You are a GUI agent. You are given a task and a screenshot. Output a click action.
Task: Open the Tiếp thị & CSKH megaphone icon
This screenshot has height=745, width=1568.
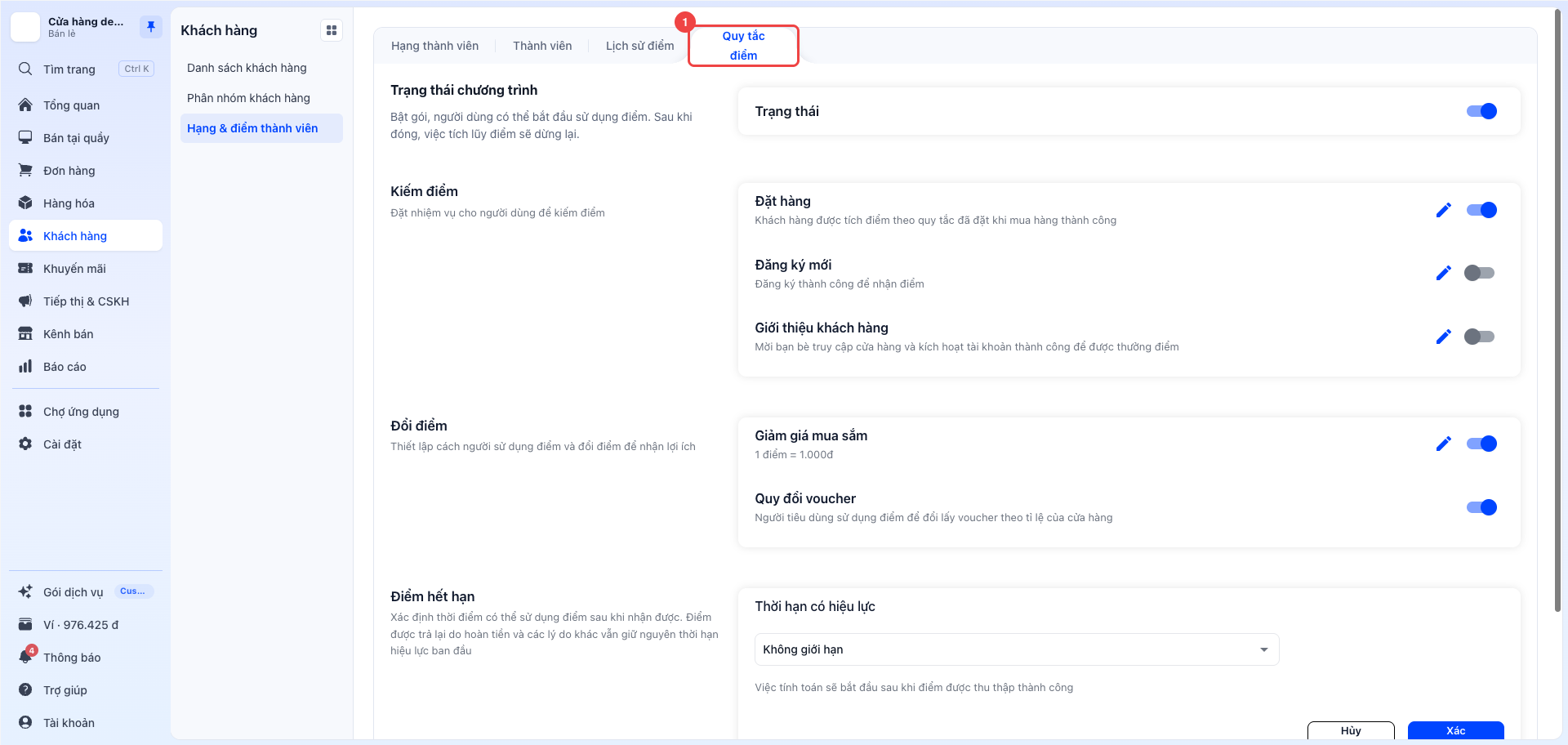25,301
